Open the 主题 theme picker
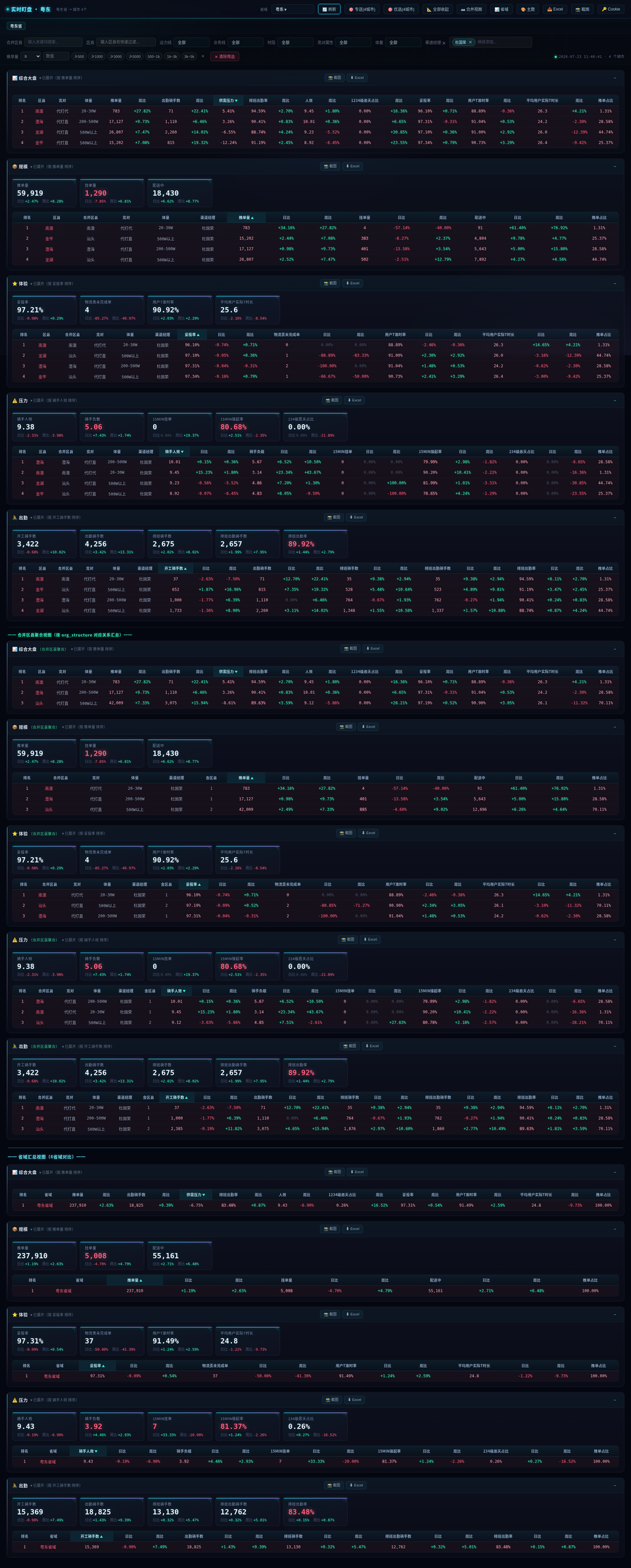The height and width of the screenshot is (1568, 631). 528,9
